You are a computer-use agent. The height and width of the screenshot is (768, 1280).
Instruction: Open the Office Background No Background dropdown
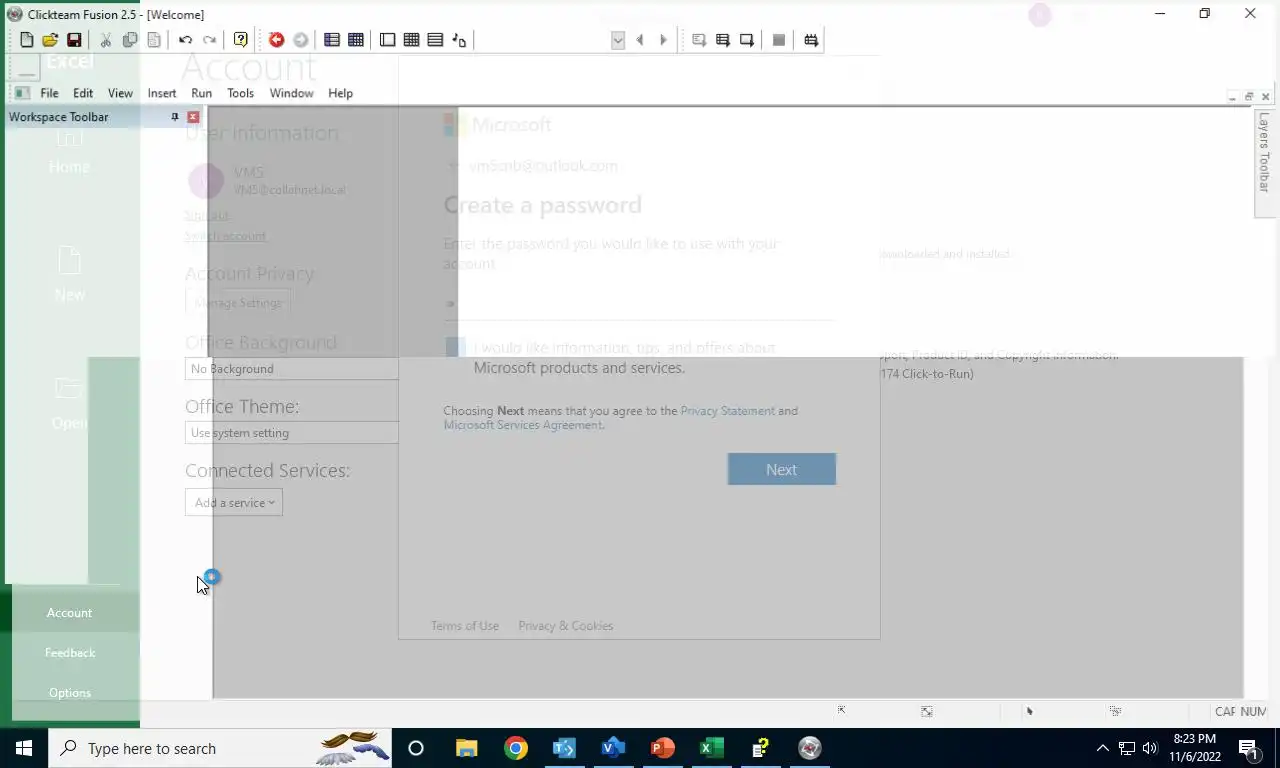292,369
